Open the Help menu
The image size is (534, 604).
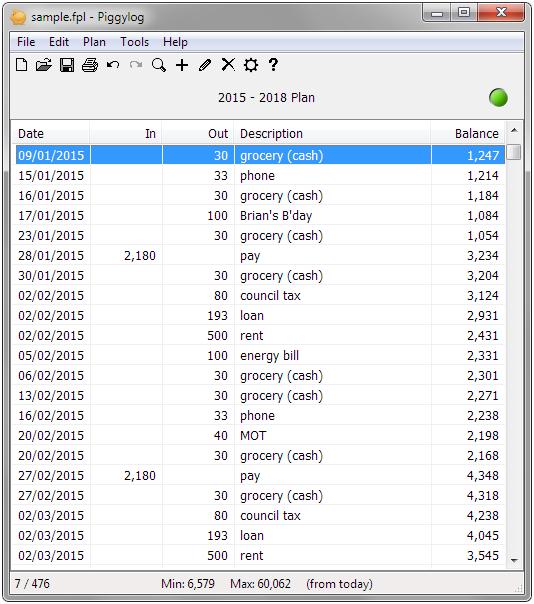click(x=175, y=42)
